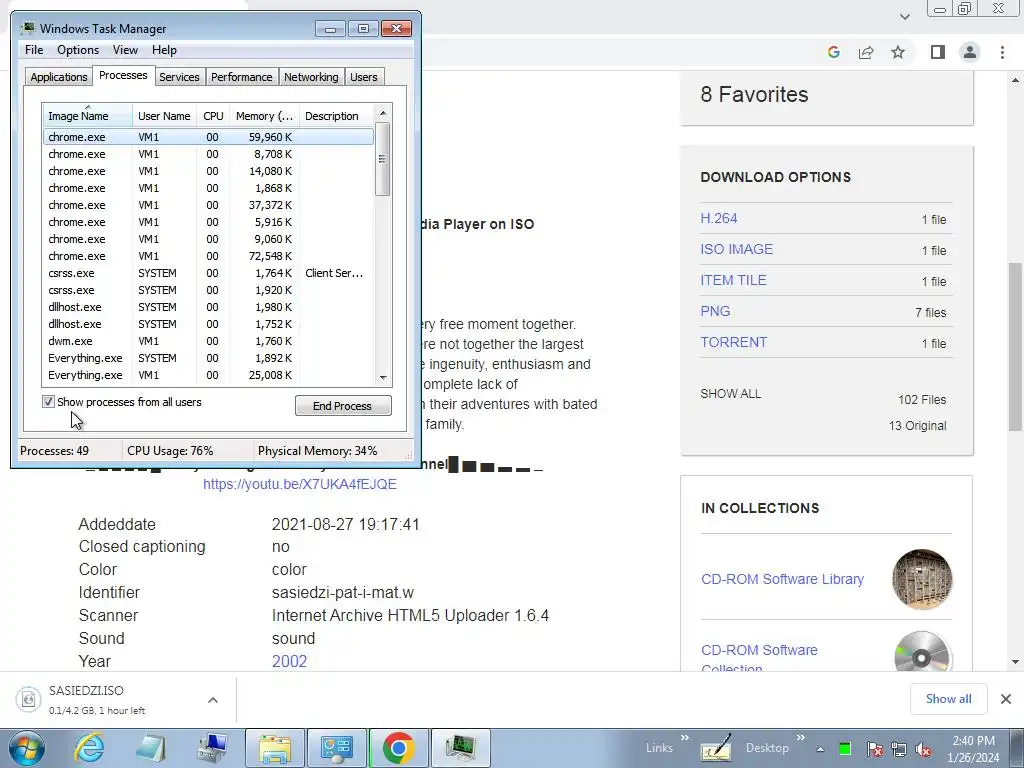Viewport: 1024px width, 768px height.
Task: Close the Chrome downloads bar
Action: 1006,699
